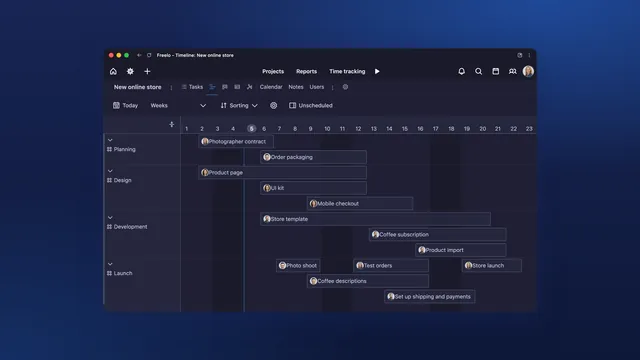Open the settings gear in top bar
The height and width of the screenshot is (360, 640).
point(130,71)
